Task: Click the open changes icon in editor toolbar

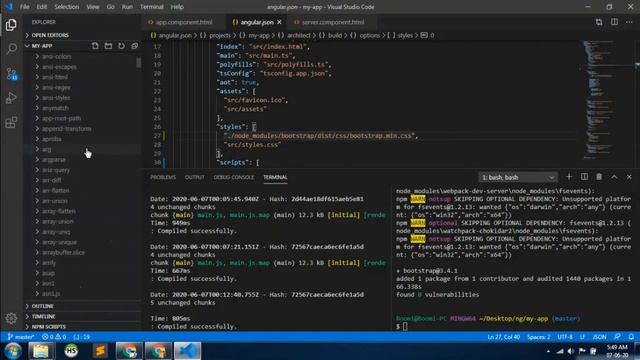Action: pyautogui.click(x=599, y=22)
